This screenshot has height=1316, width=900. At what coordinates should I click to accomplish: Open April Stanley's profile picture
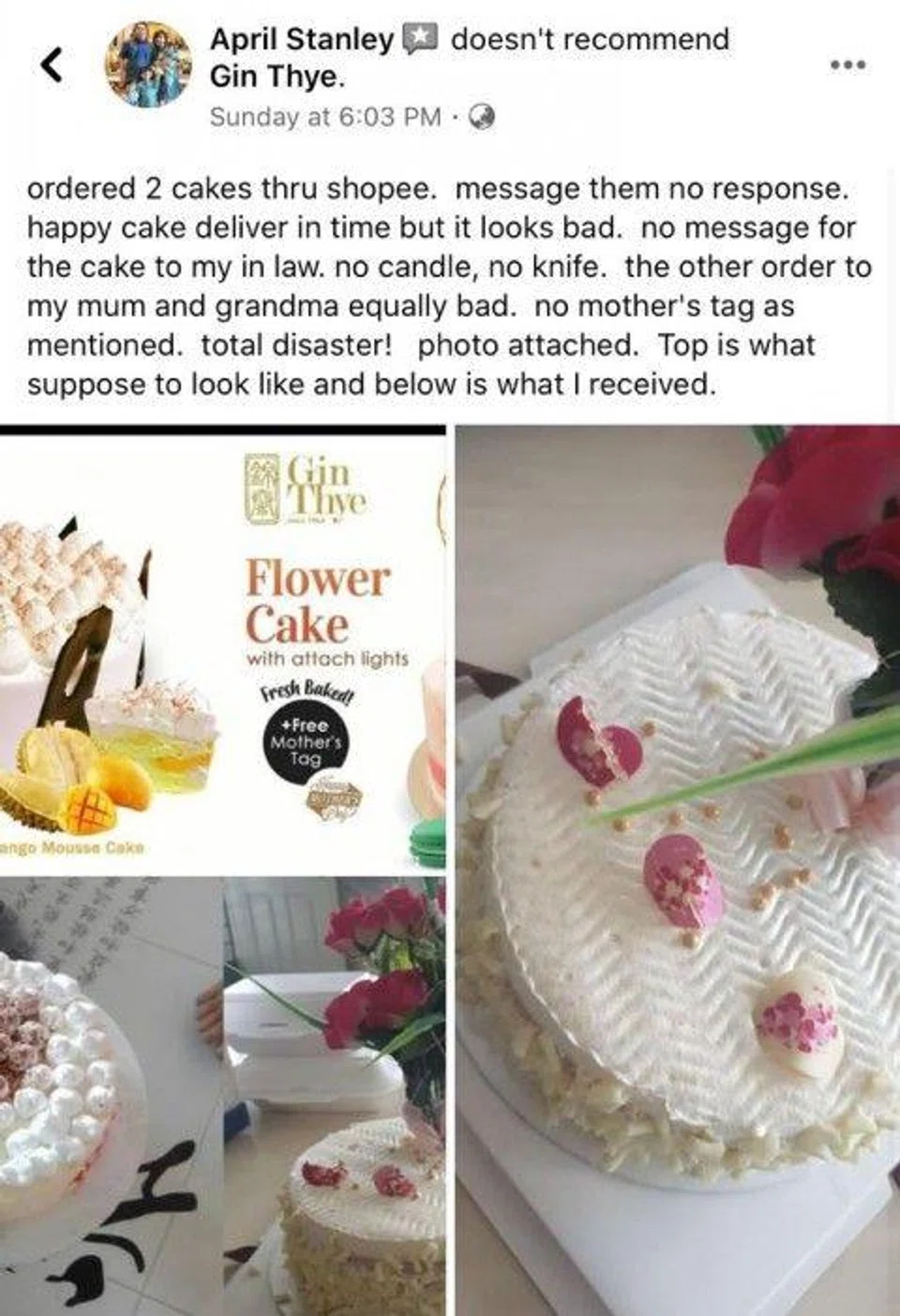click(149, 65)
